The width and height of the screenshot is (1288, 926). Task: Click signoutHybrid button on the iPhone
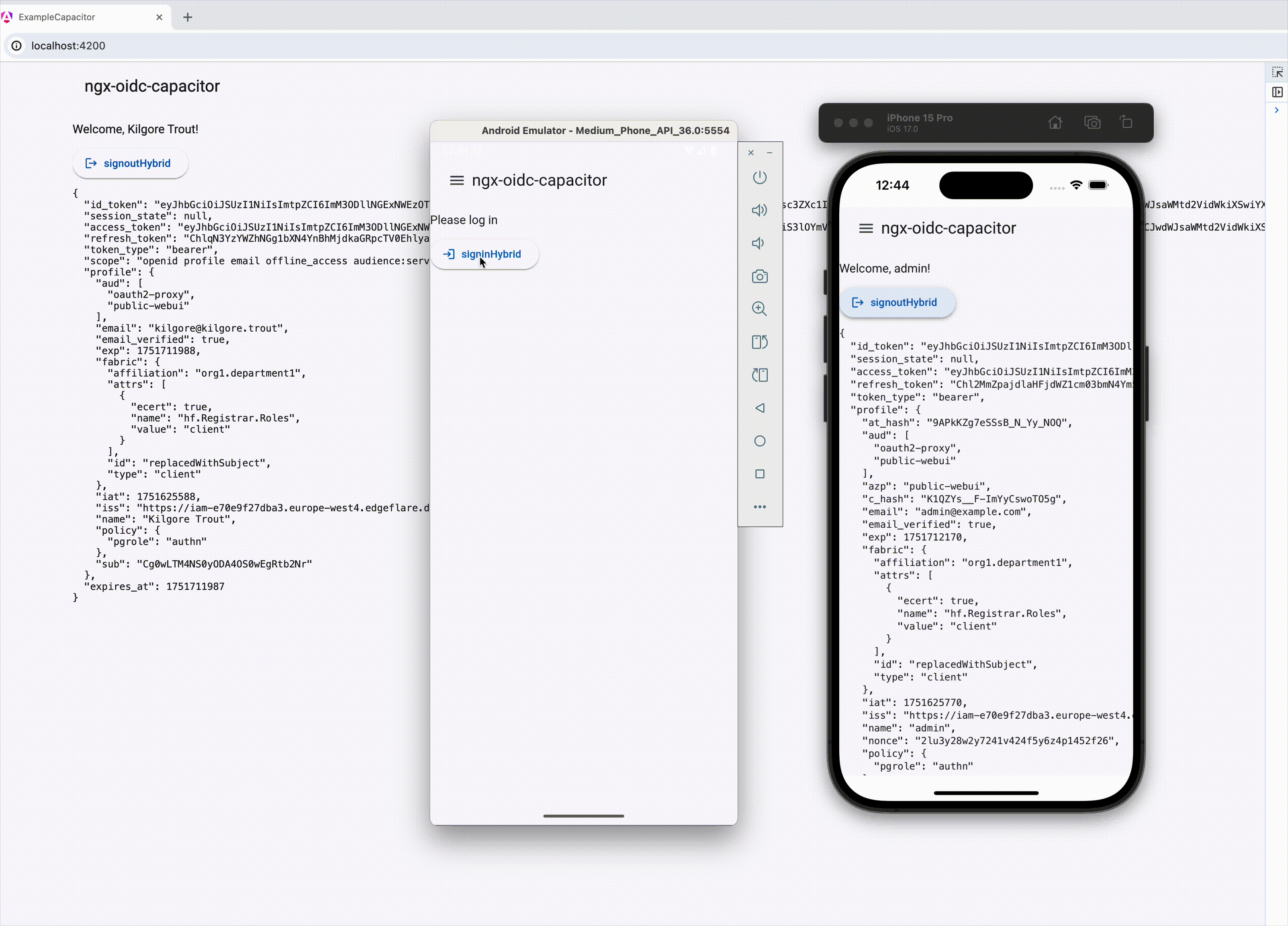click(x=897, y=303)
